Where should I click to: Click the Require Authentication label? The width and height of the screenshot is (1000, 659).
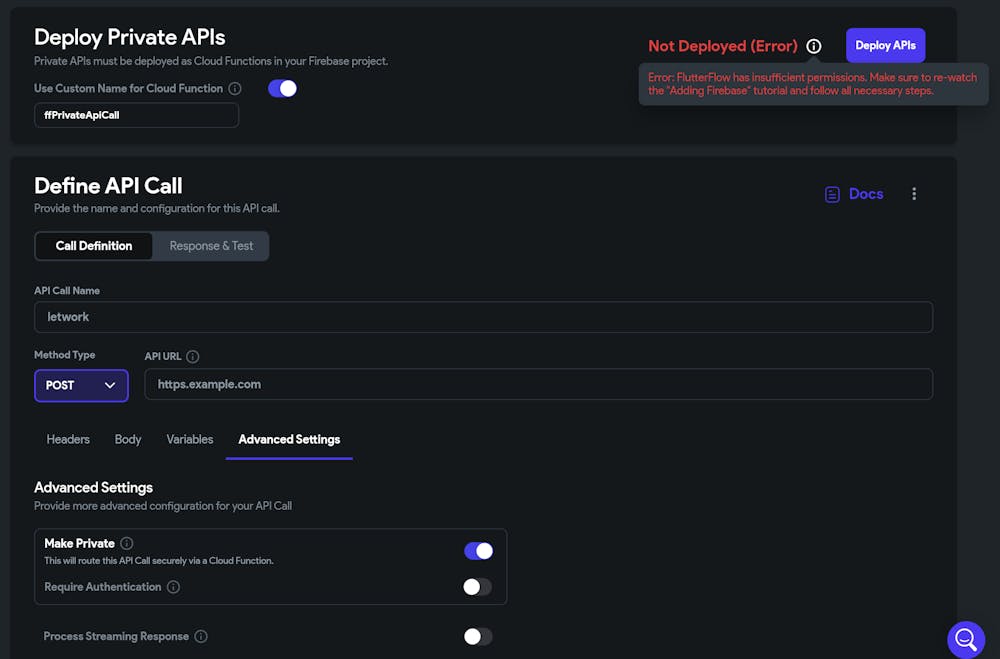[103, 587]
